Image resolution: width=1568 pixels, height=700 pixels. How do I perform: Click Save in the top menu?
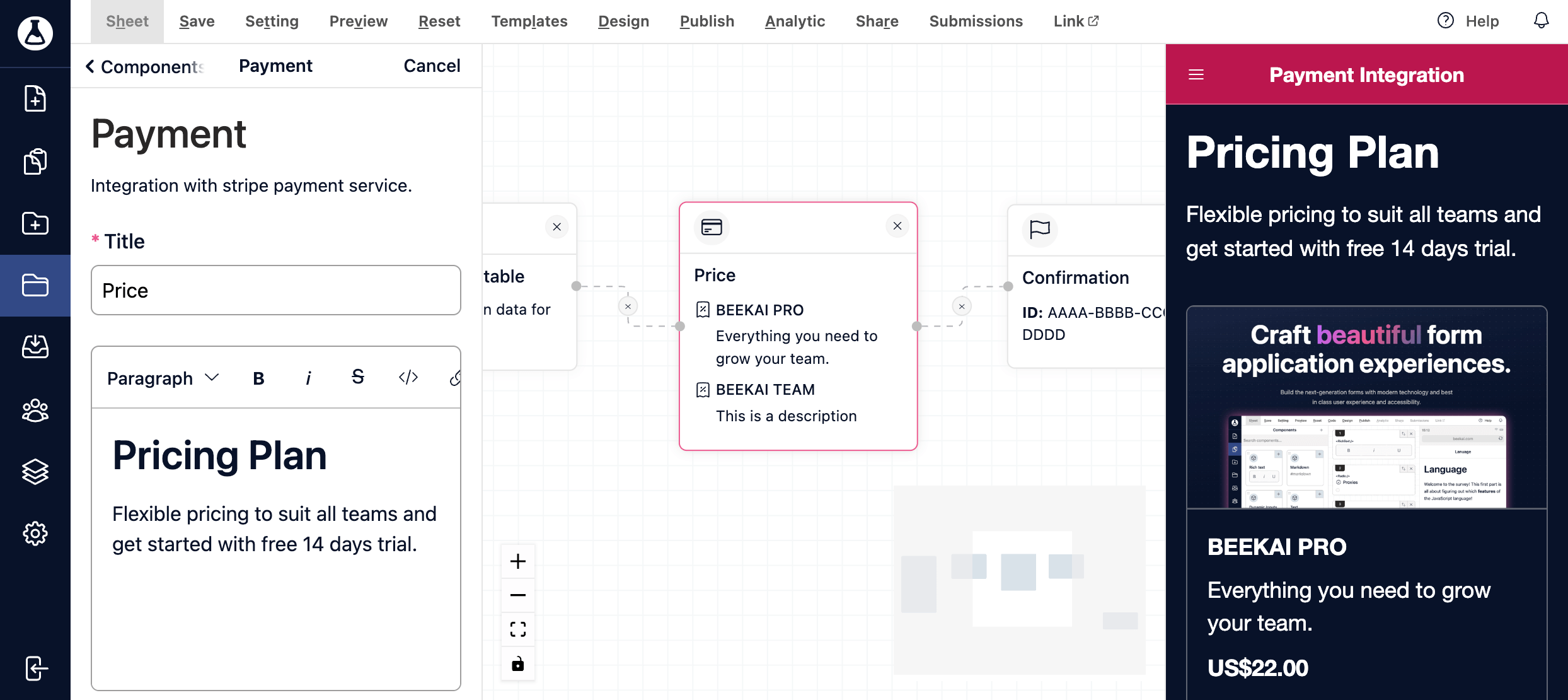(x=197, y=21)
